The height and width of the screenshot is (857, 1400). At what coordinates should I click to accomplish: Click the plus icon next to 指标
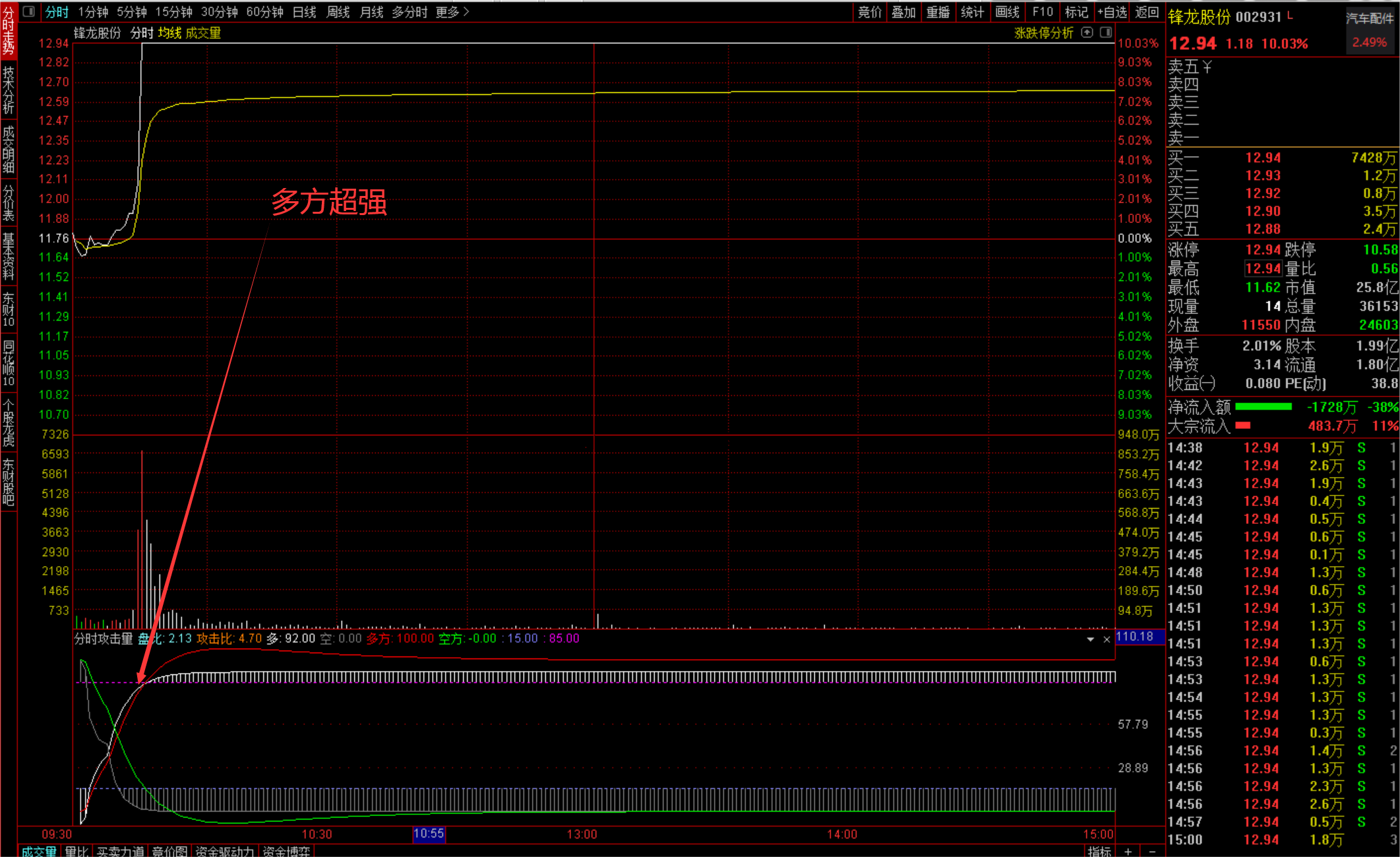click(x=1128, y=851)
